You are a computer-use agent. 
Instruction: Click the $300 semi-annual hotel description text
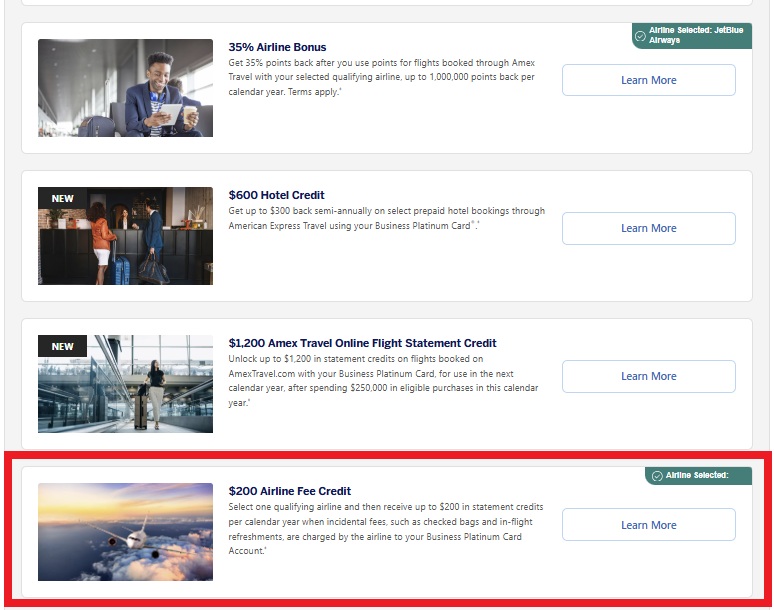385,218
